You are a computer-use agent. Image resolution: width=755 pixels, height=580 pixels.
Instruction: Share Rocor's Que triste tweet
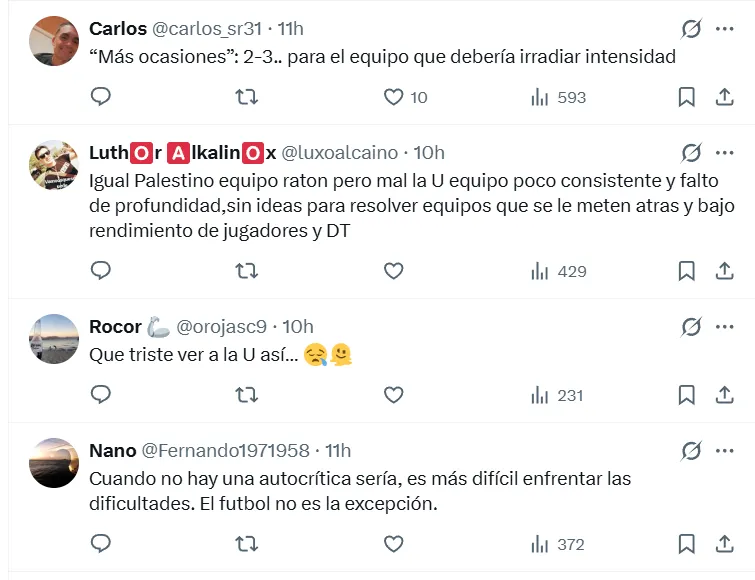pyautogui.click(x=725, y=395)
